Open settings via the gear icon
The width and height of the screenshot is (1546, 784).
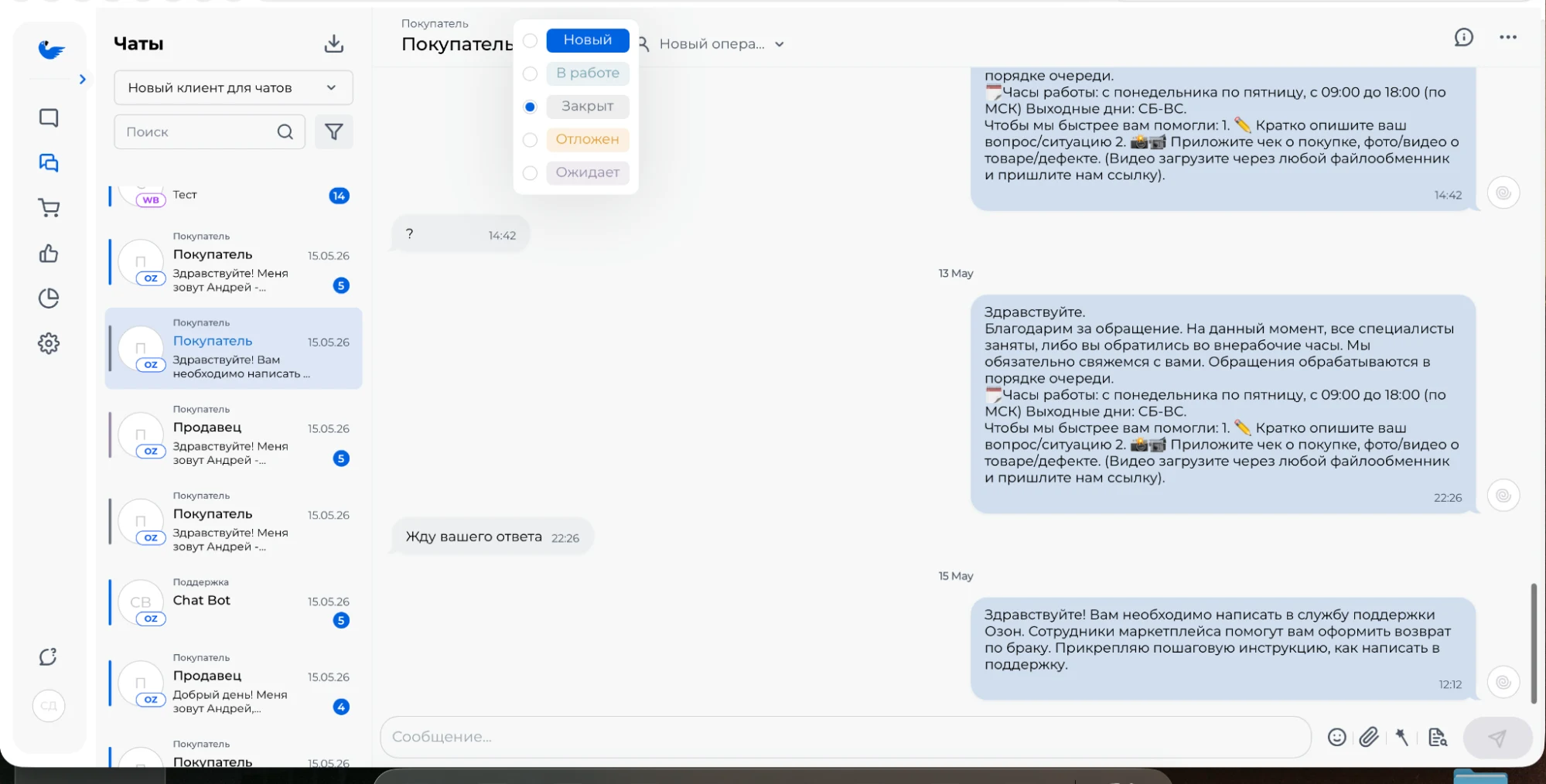[49, 343]
